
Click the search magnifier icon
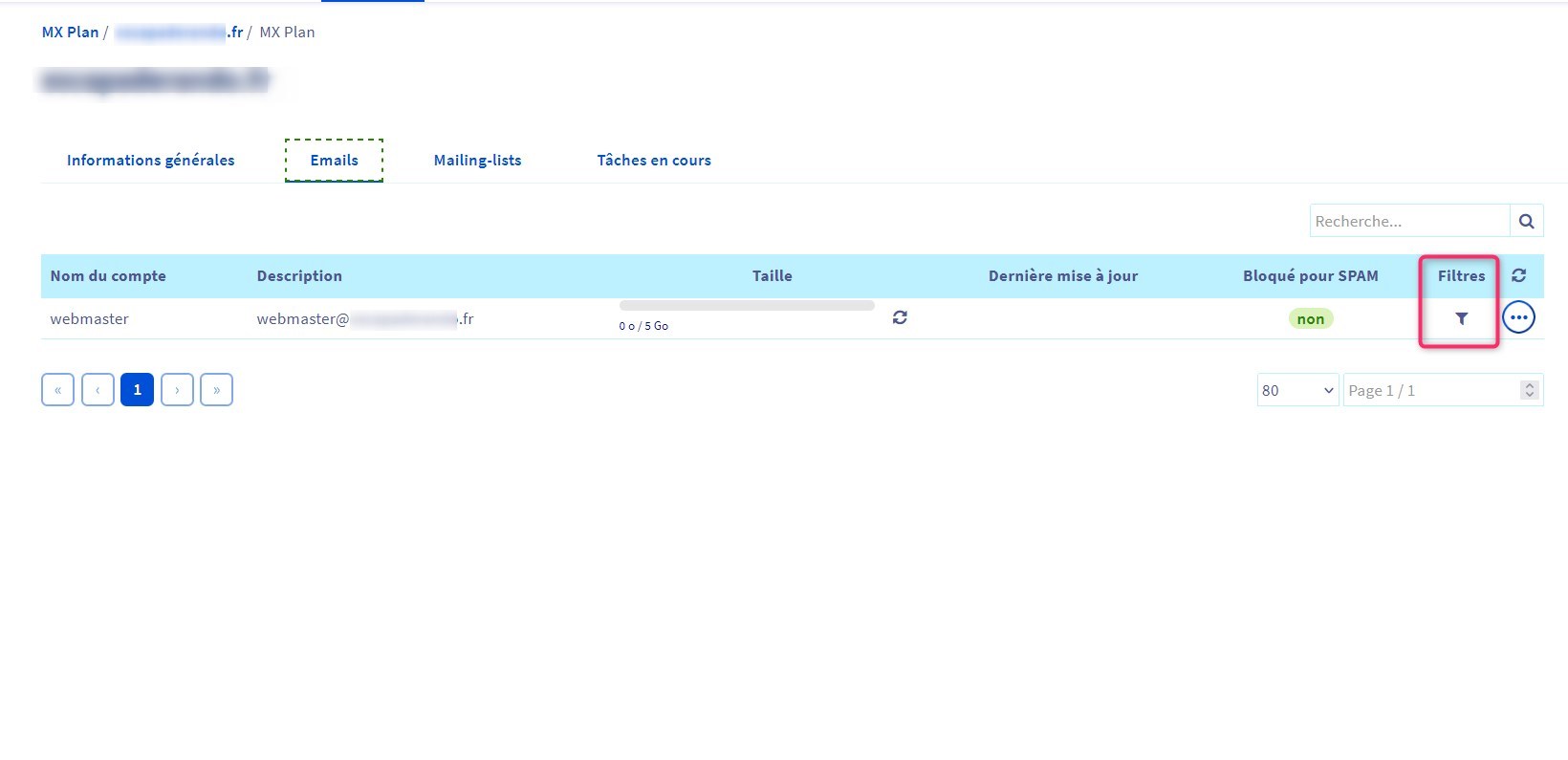pyautogui.click(x=1526, y=221)
